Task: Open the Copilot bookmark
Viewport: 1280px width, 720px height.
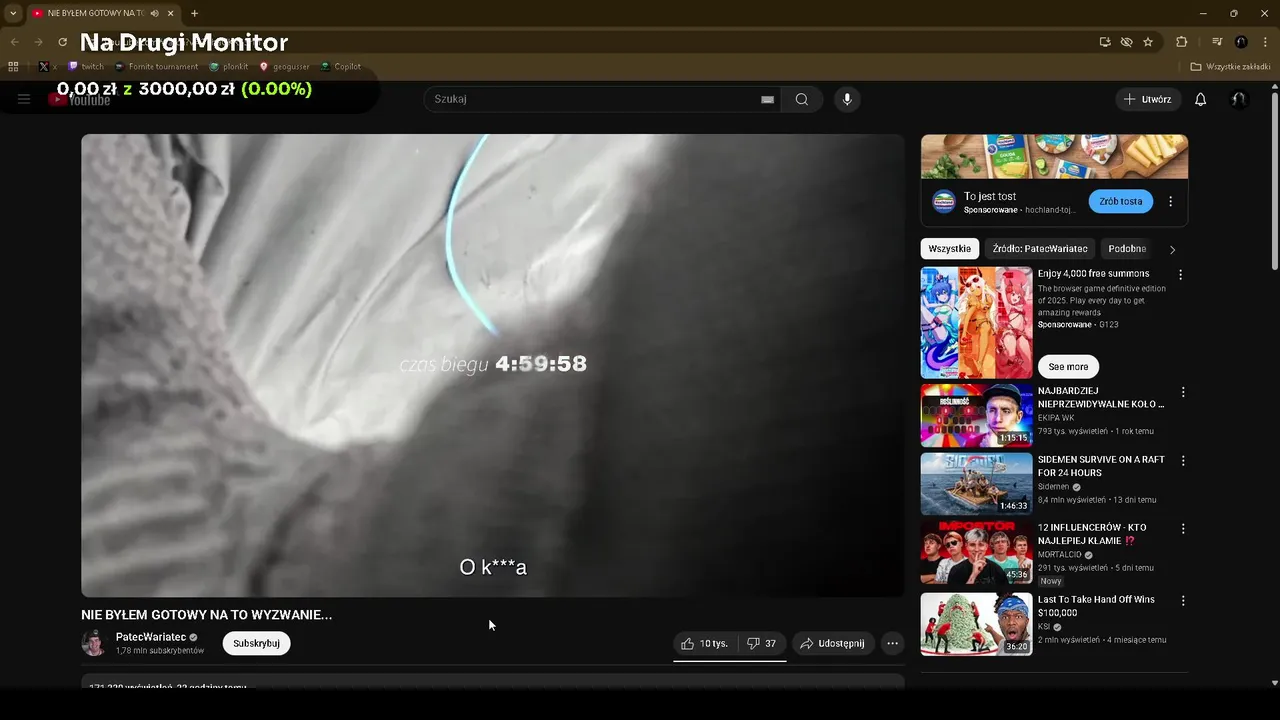Action: point(341,67)
